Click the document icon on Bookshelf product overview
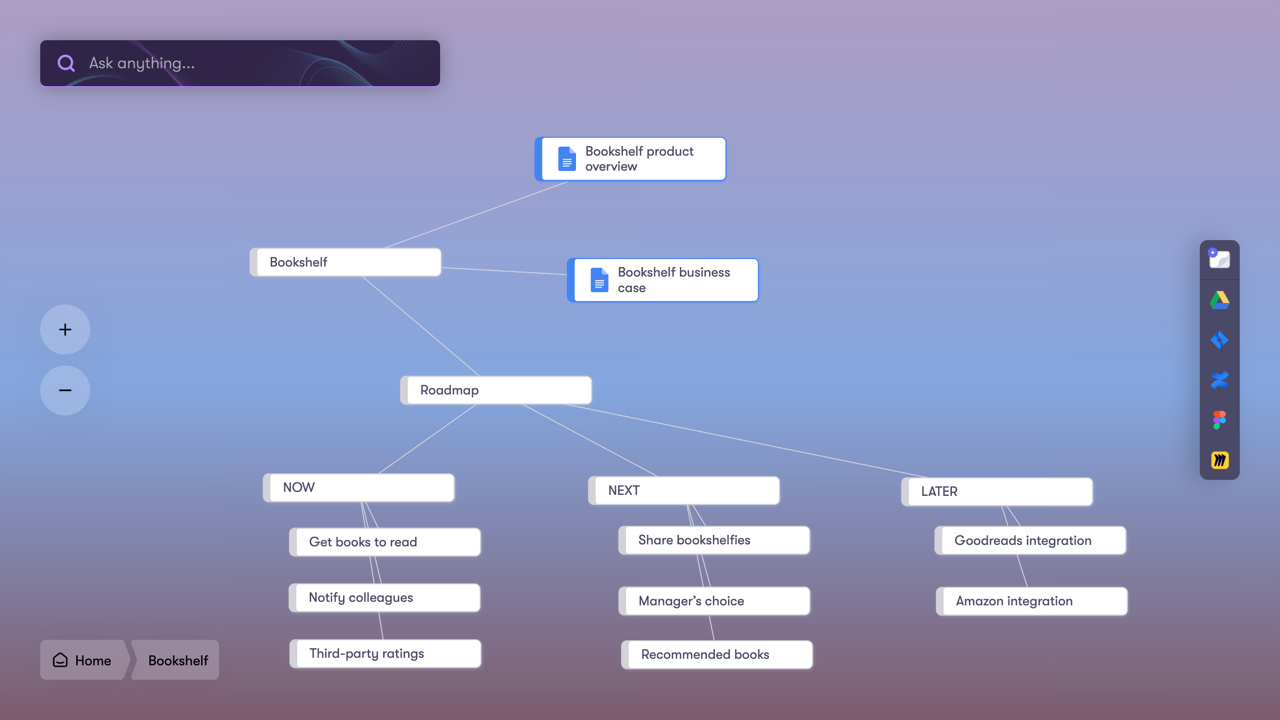 567,158
